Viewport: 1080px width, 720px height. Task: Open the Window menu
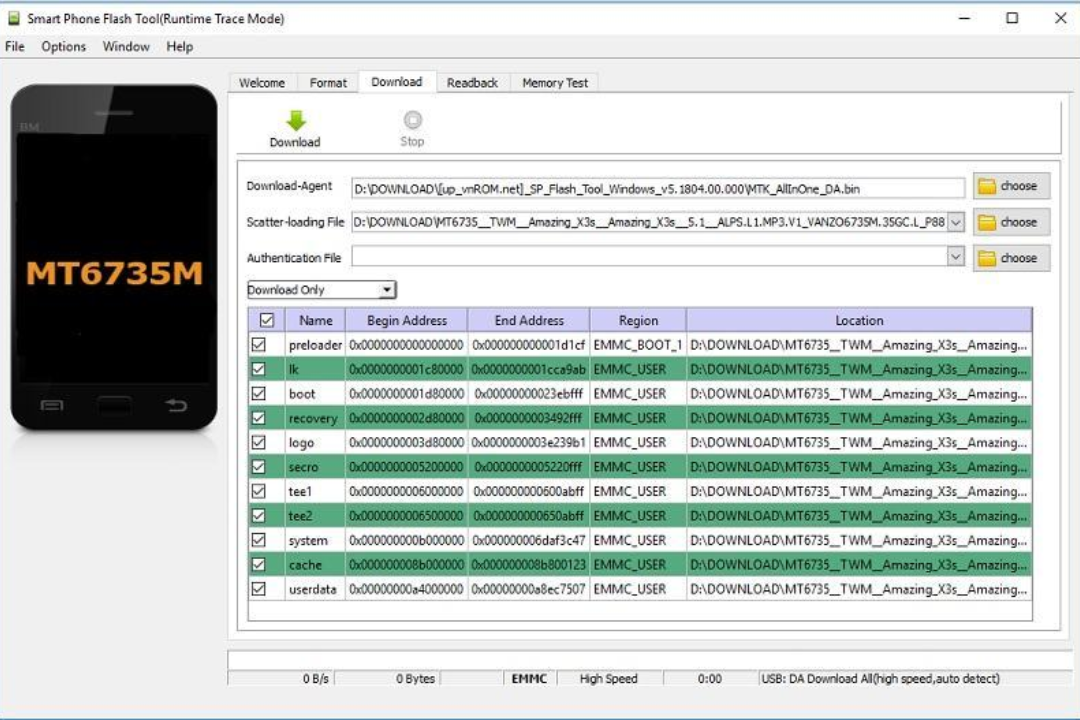point(126,47)
